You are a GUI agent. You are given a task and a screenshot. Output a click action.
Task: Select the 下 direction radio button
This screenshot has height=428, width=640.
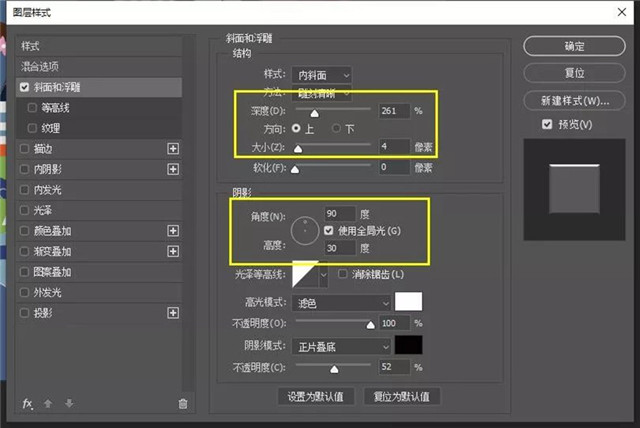coord(337,129)
